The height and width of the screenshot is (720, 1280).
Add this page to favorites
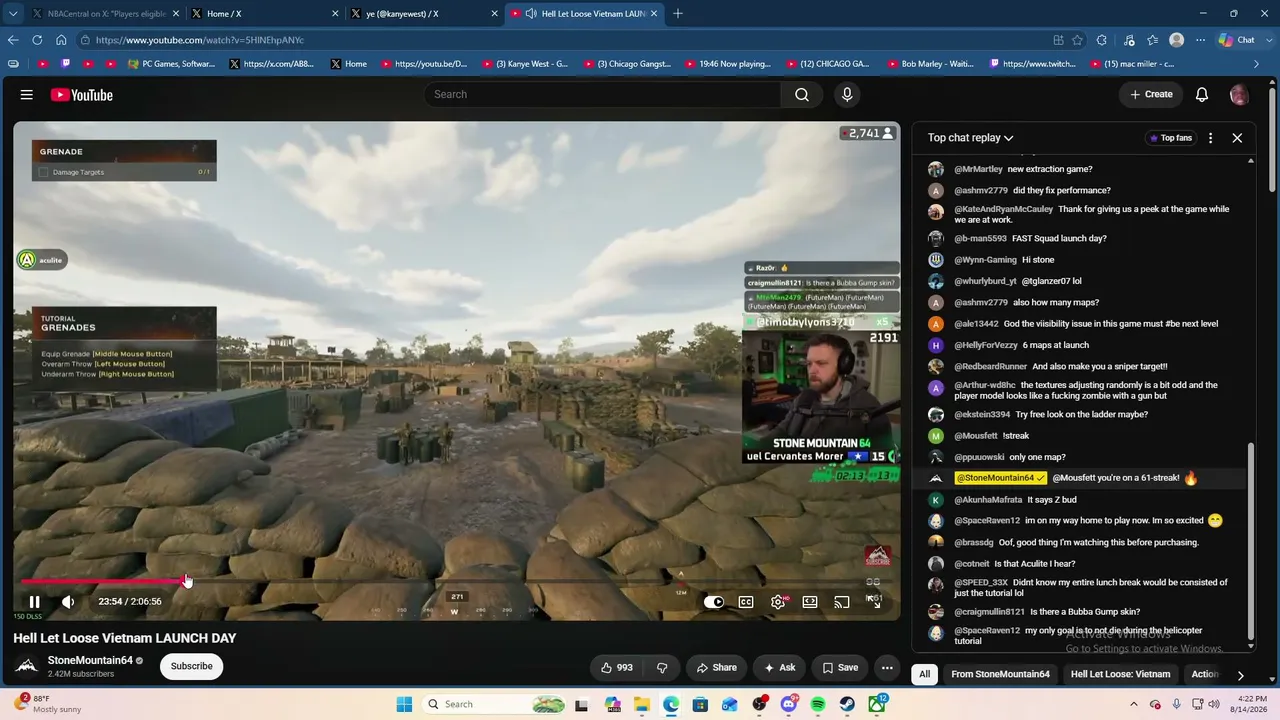click(x=1077, y=40)
